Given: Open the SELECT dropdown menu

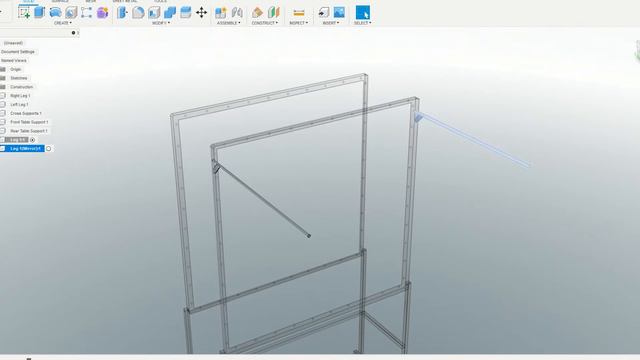Looking at the screenshot, I should 362,23.
